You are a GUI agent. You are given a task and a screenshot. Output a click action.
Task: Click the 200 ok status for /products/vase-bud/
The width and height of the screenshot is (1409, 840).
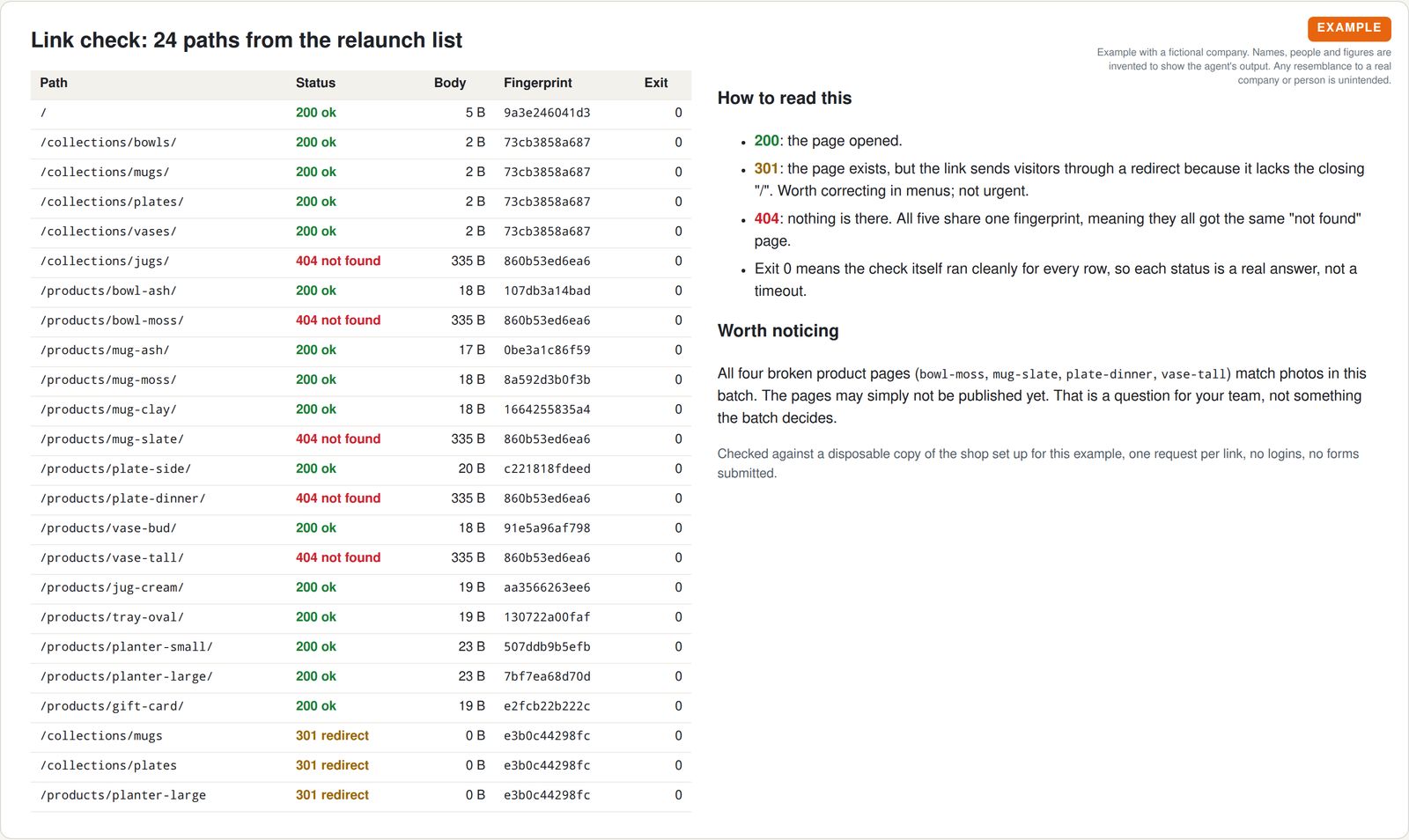pyautogui.click(x=316, y=528)
